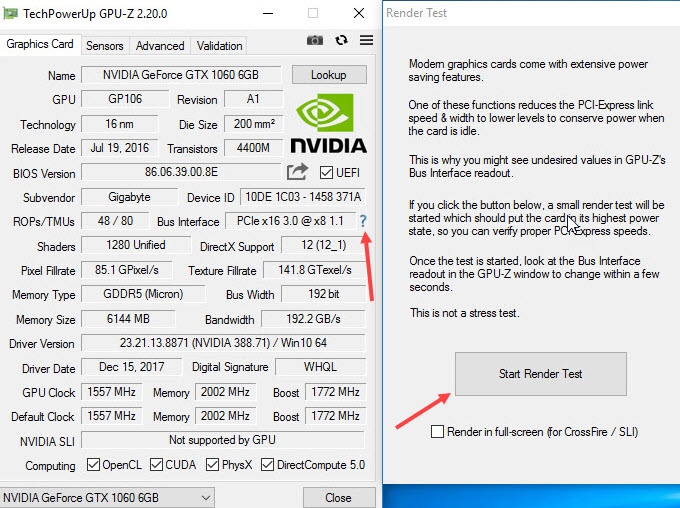Click the ROPs/TMUs field 48 / 80
The height and width of the screenshot is (508, 680).
coord(115,221)
